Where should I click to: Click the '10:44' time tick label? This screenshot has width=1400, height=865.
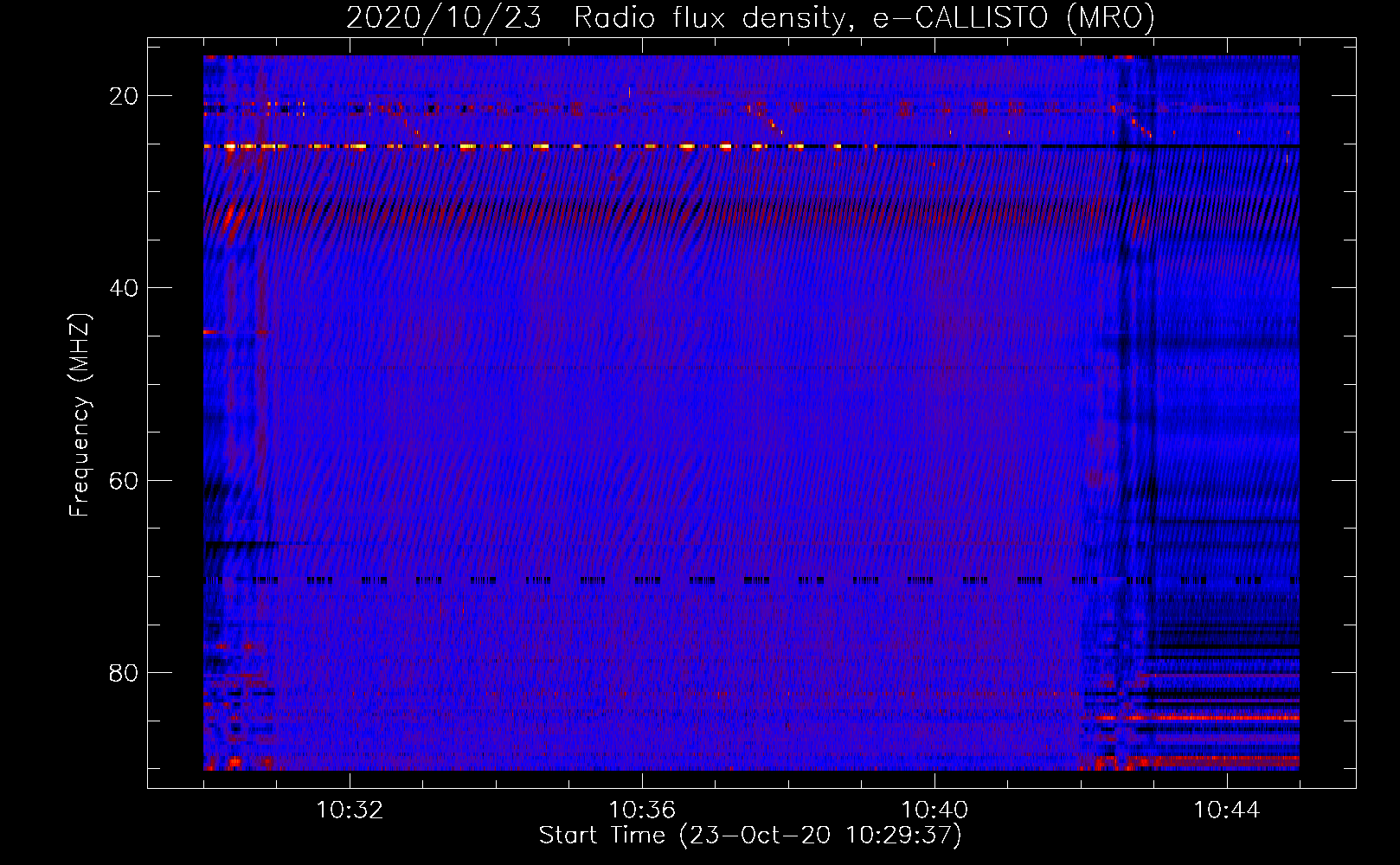[x=1227, y=811]
